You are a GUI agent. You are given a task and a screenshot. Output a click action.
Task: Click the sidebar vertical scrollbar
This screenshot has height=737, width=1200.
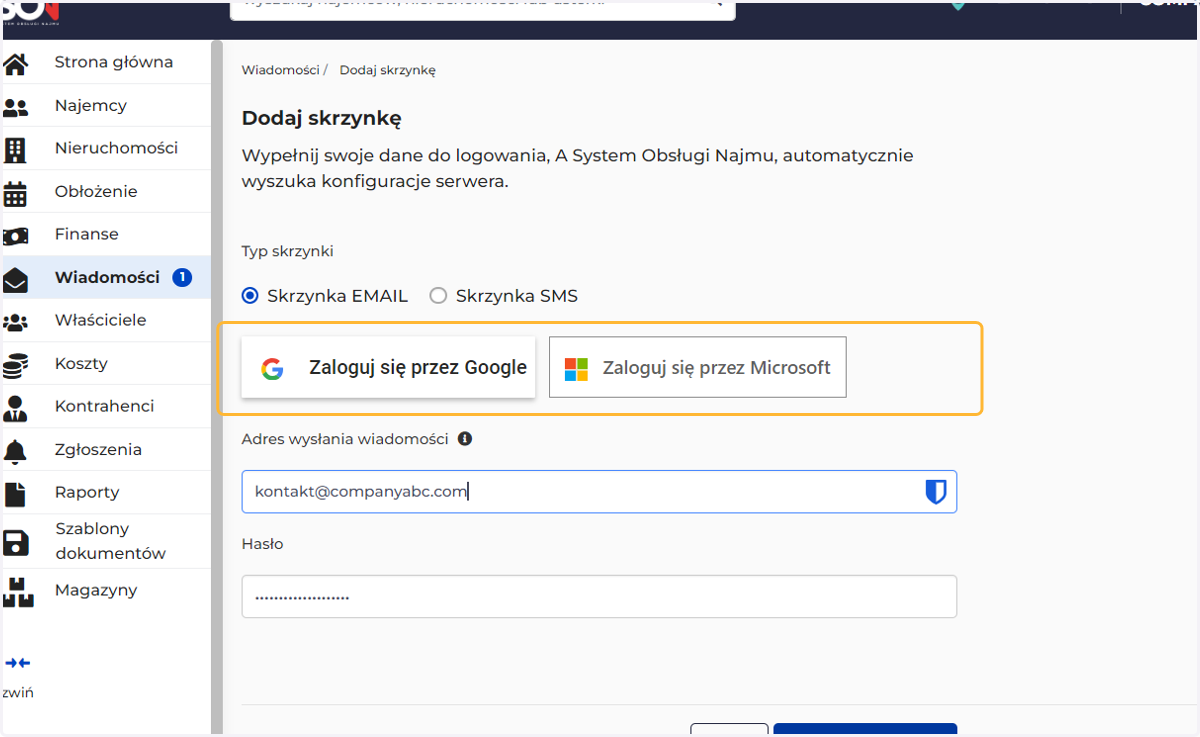216,388
